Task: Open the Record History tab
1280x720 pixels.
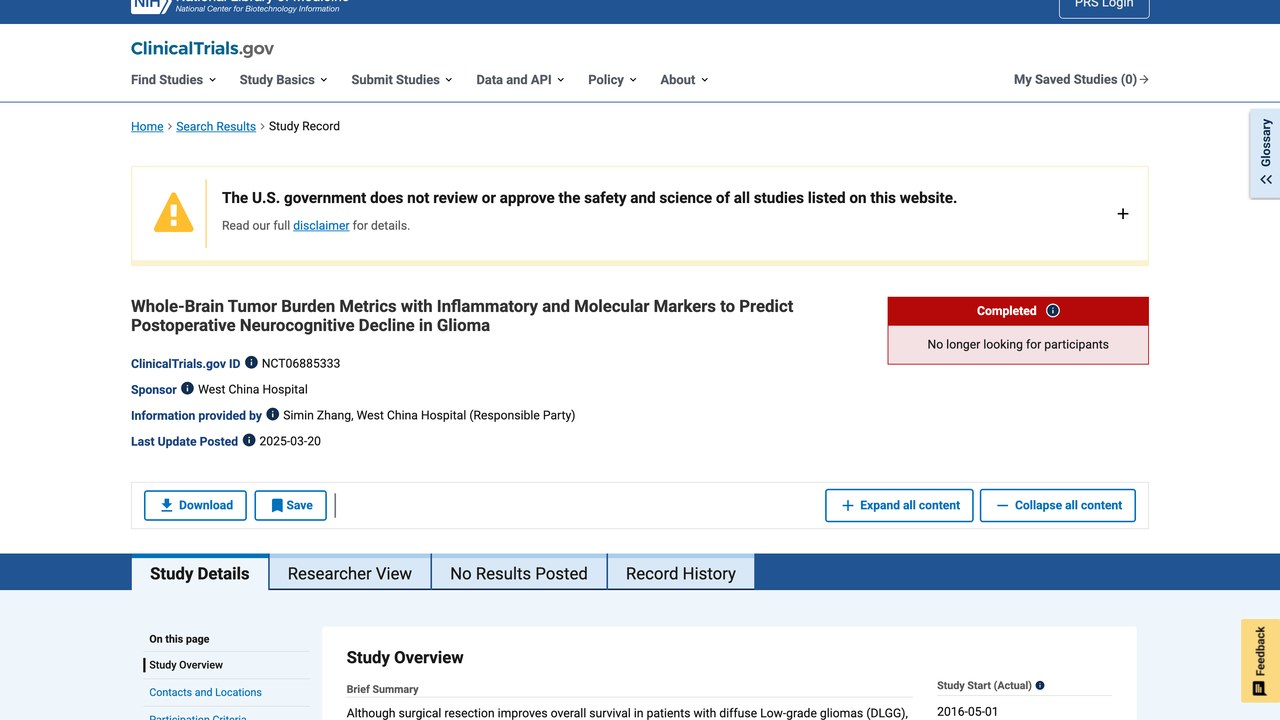Action: pos(681,573)
